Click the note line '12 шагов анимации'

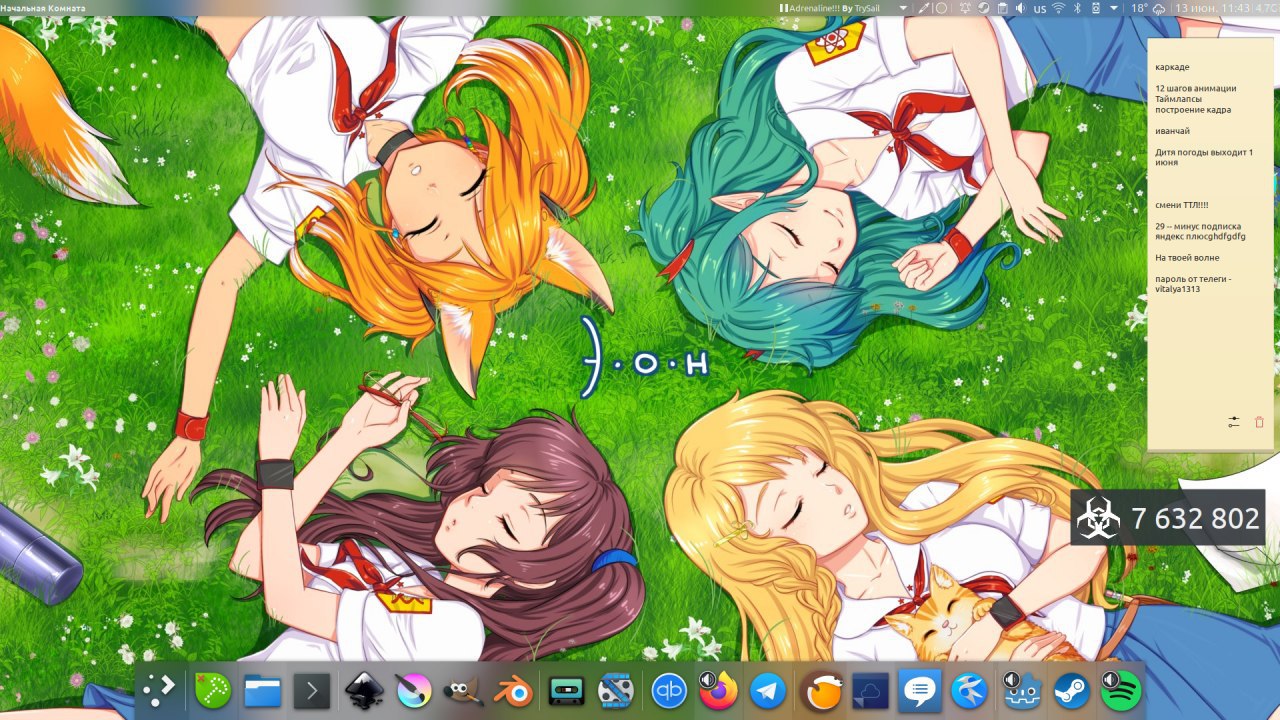[x=1195, y=88]
